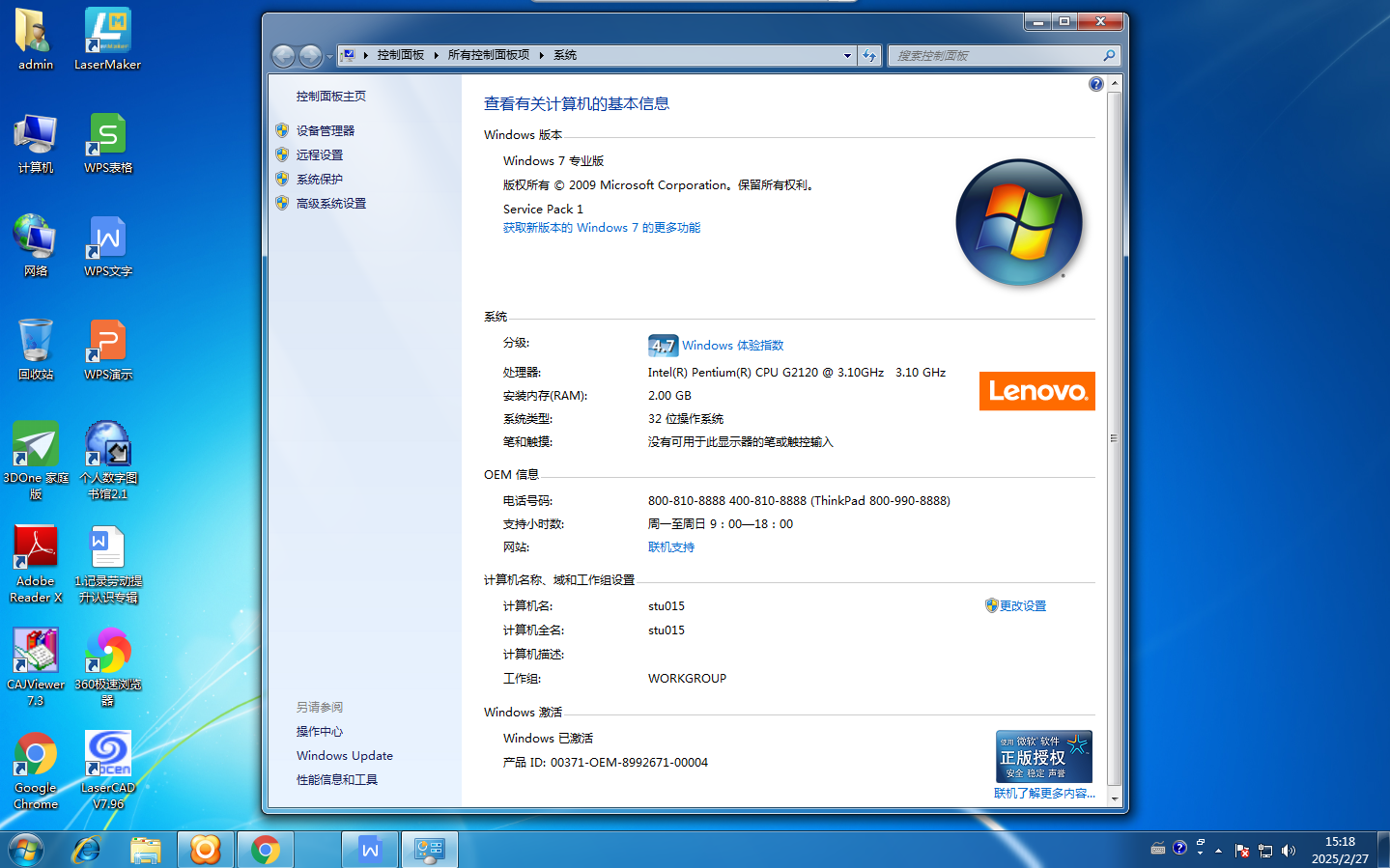The width and height of the screenshot is (1390, 868).
Task: Open Windows Update sidebar link
Action: 345,756
